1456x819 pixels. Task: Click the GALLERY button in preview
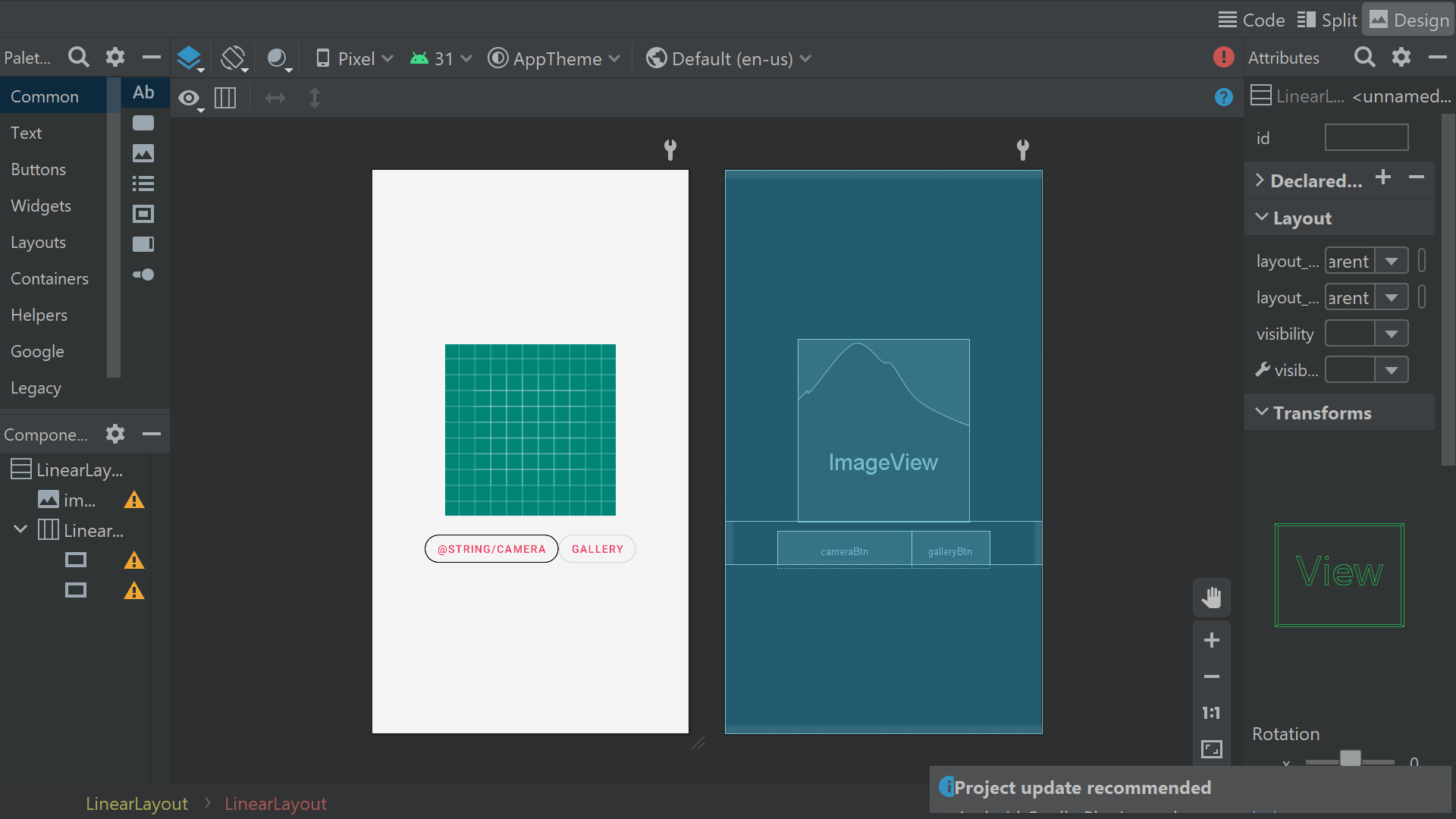(x=598, y=549)
